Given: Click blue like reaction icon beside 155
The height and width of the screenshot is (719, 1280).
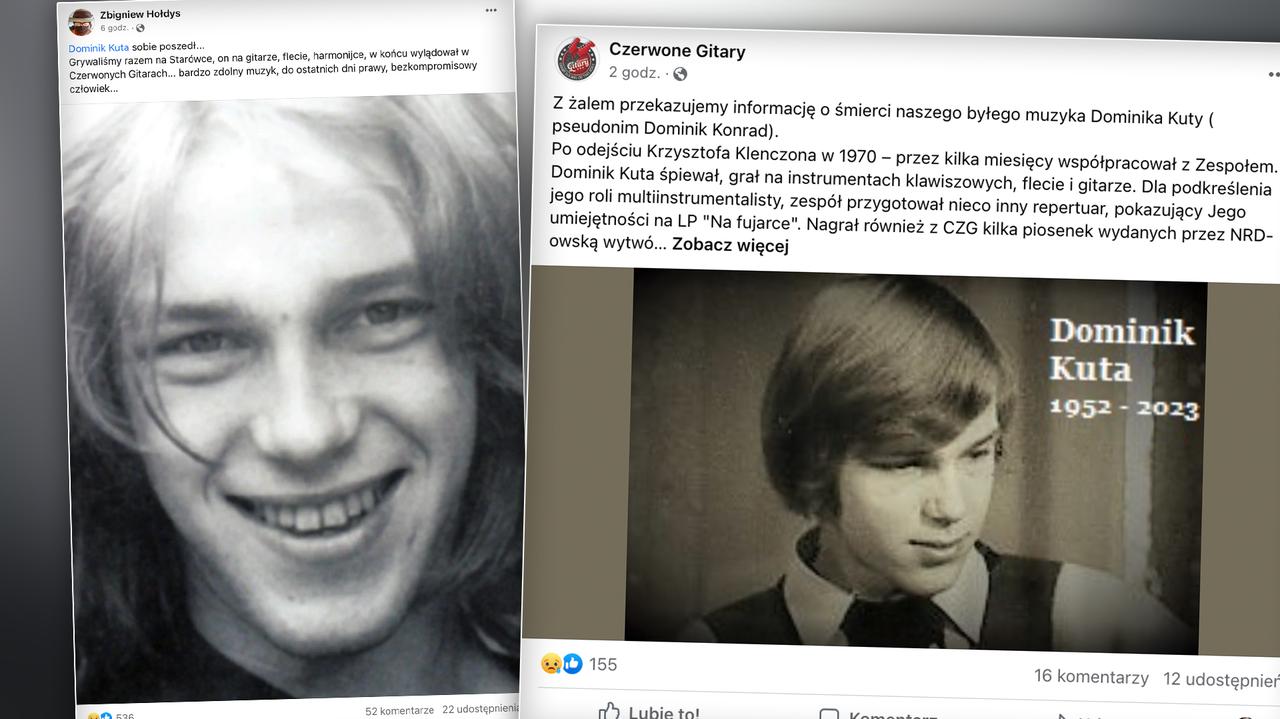Looking at the screenshot, I should pyautogui.click(x=572, y=664).
